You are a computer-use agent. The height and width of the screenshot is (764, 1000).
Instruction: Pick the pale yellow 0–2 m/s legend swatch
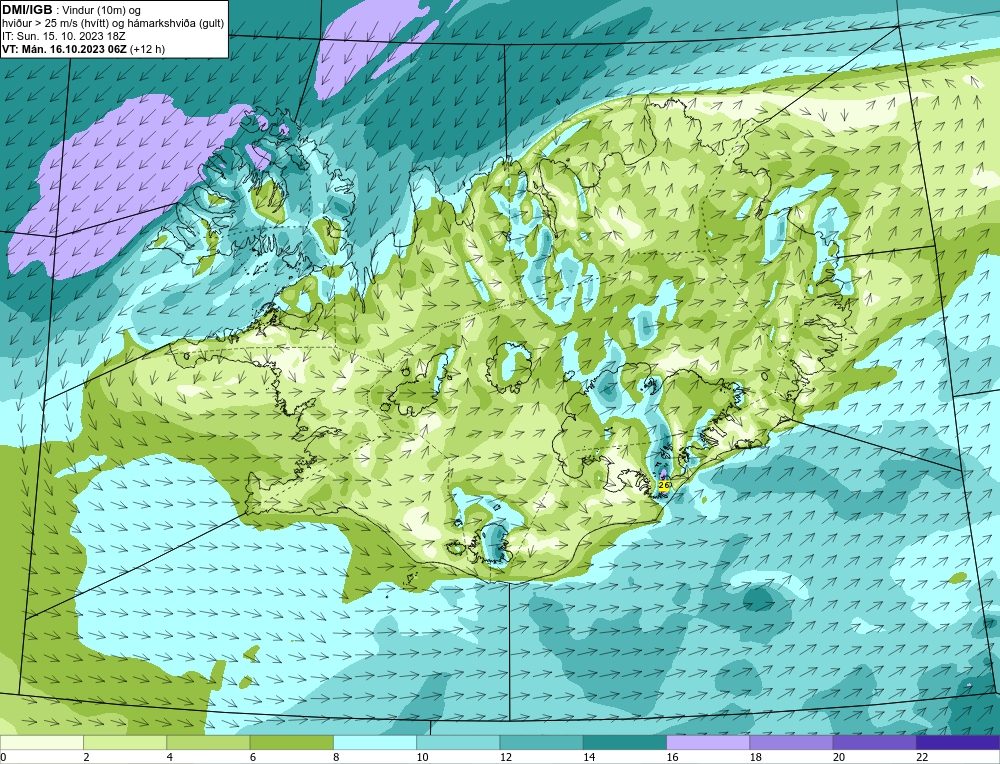coord(41,742)
